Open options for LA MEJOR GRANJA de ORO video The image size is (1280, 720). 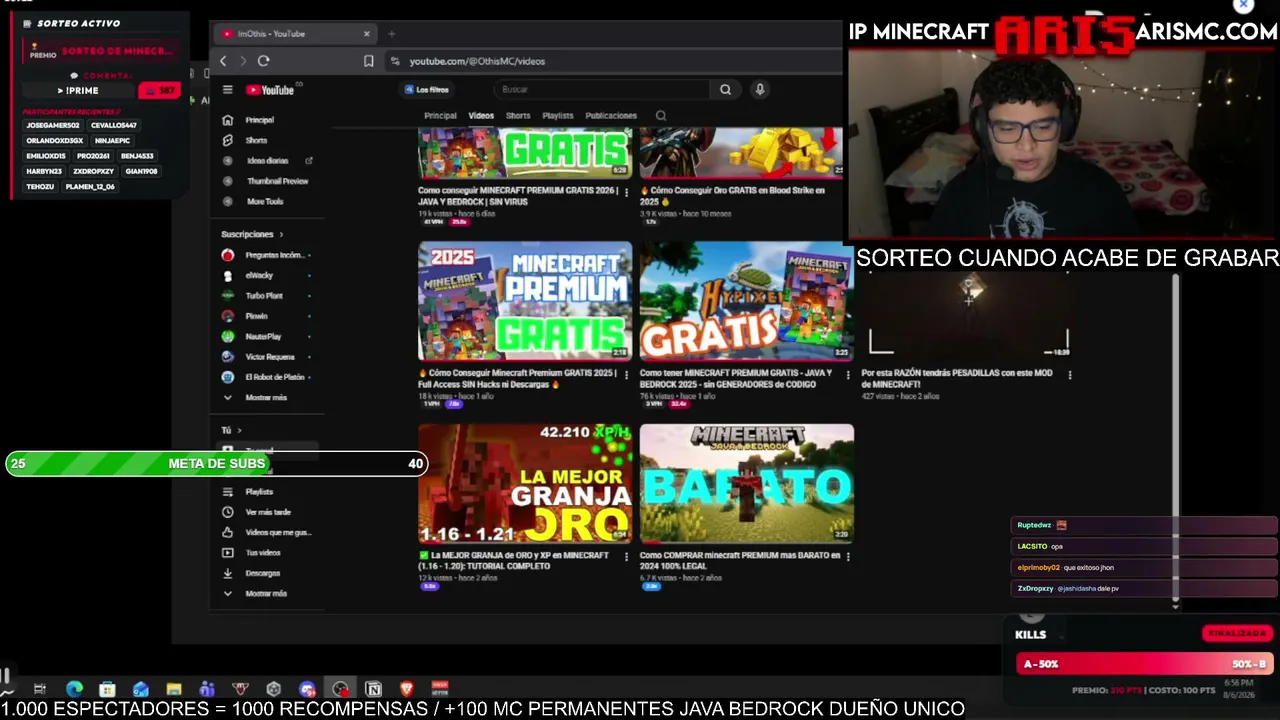(x=627, y=557)
